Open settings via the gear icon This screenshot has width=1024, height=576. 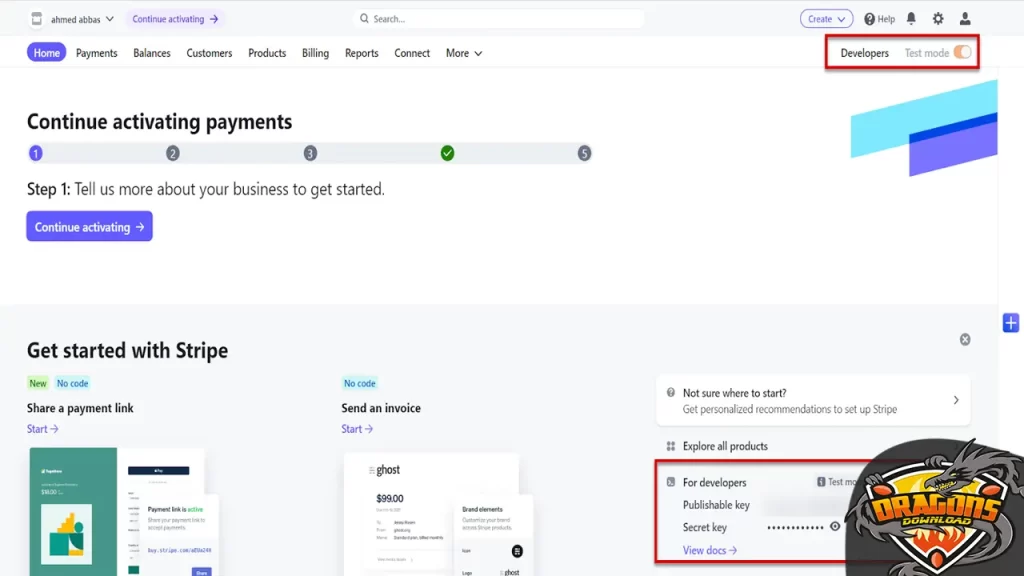click(x=938, y=19)
